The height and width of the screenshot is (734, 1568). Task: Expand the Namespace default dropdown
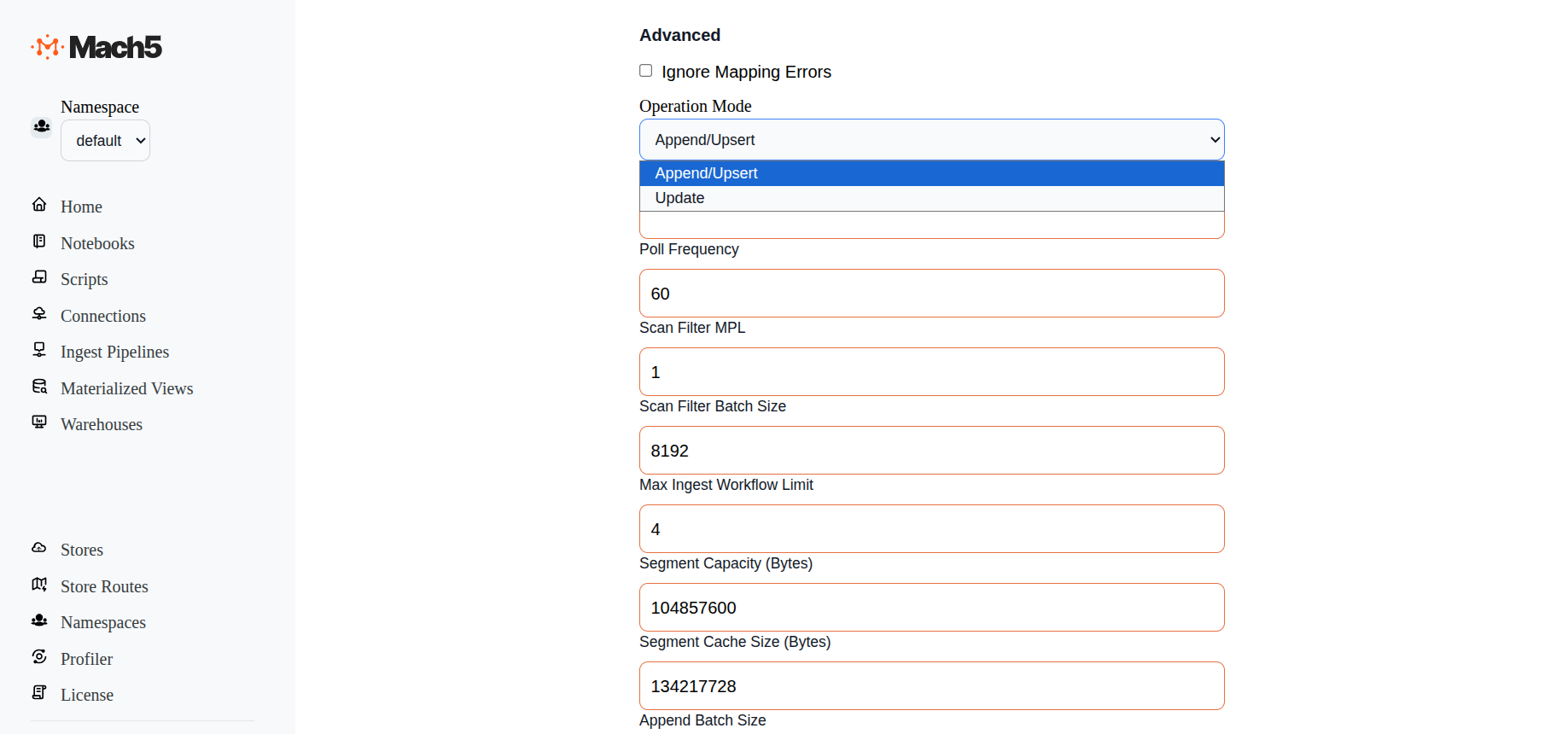105,141
